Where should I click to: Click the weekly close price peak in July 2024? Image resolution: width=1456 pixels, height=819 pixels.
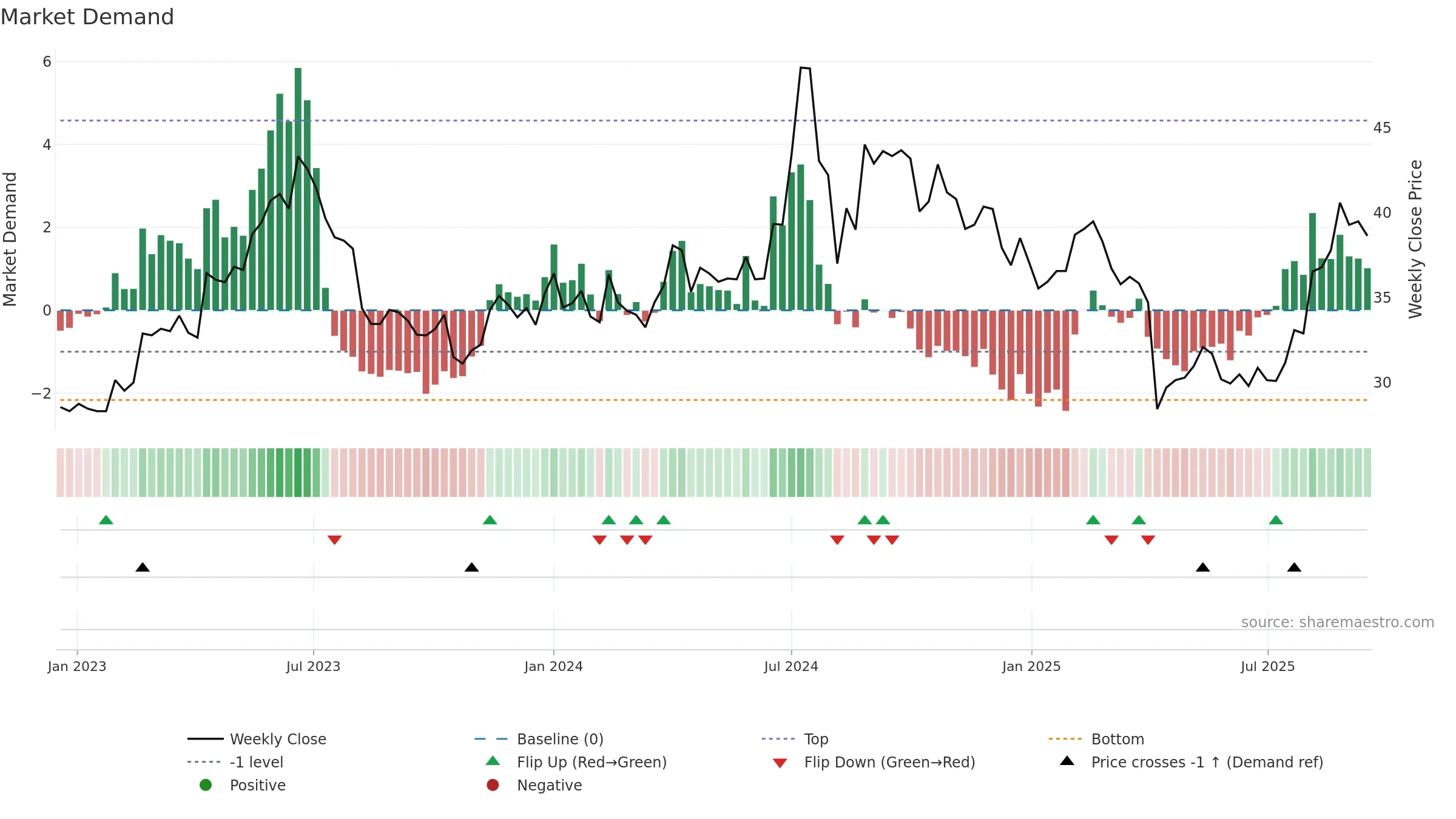[801, 67]
